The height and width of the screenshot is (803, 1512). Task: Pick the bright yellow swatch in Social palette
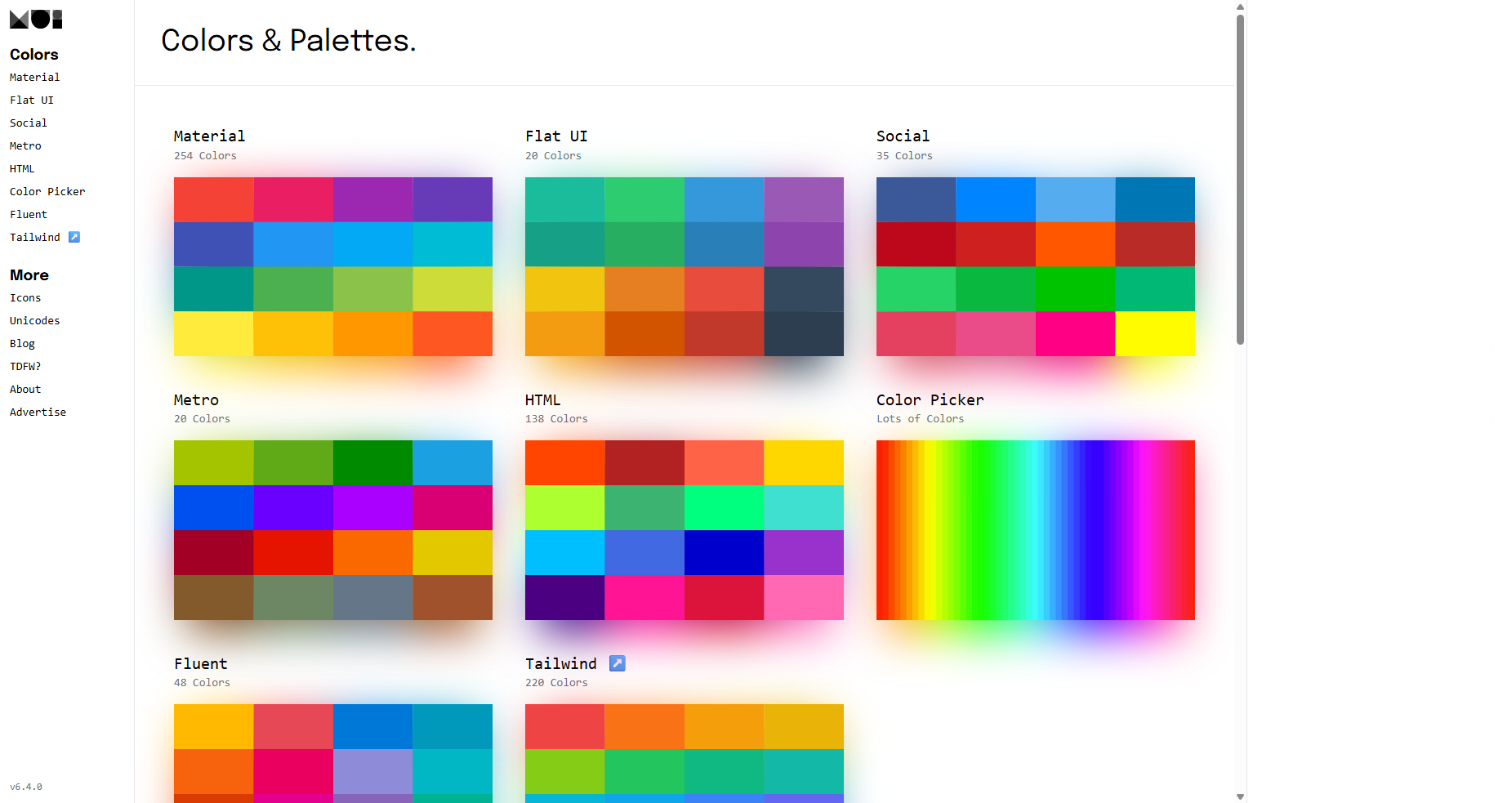pyautogui.click(x=1155, y=333)
